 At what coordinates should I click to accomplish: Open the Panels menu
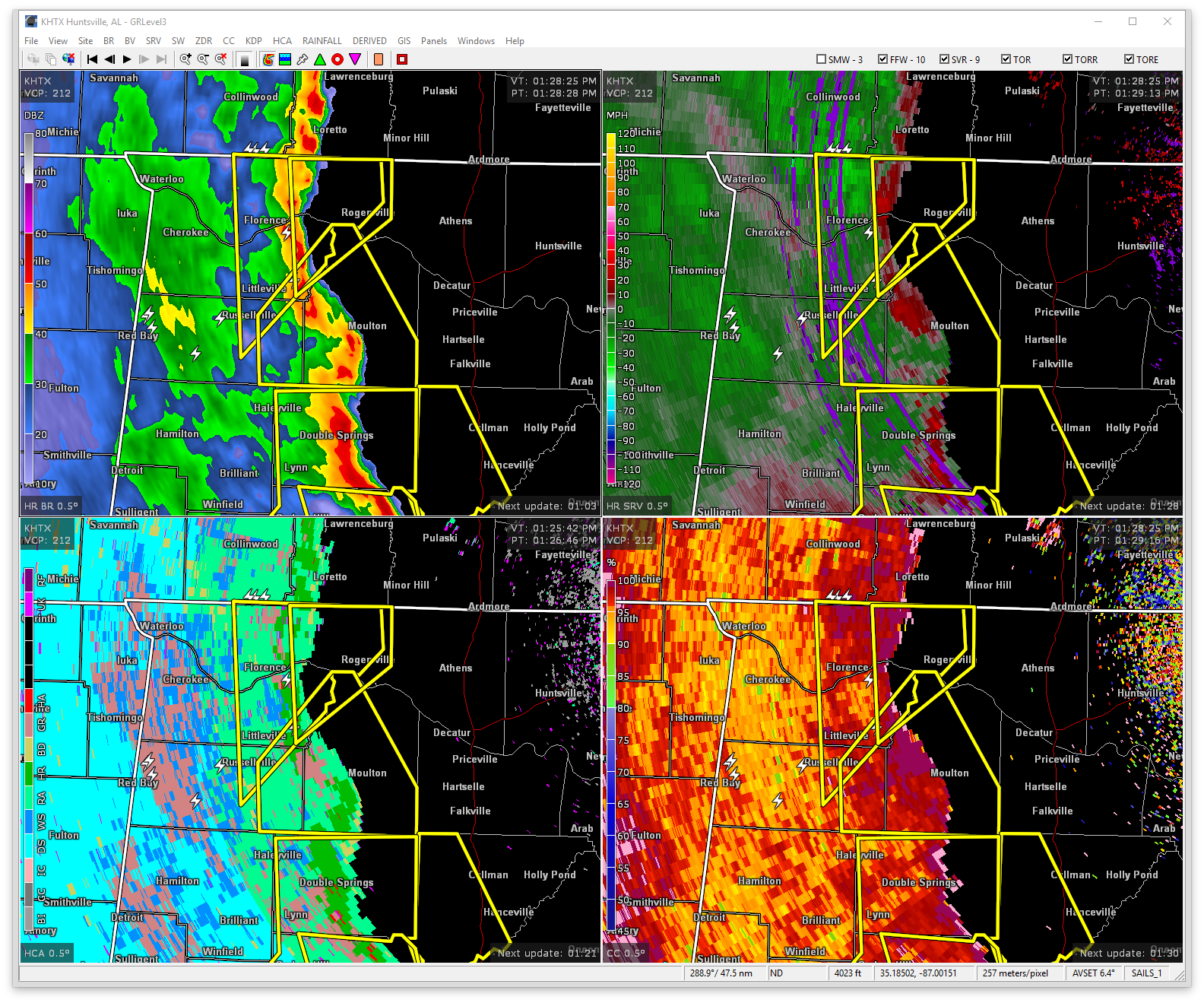(433, 41)
